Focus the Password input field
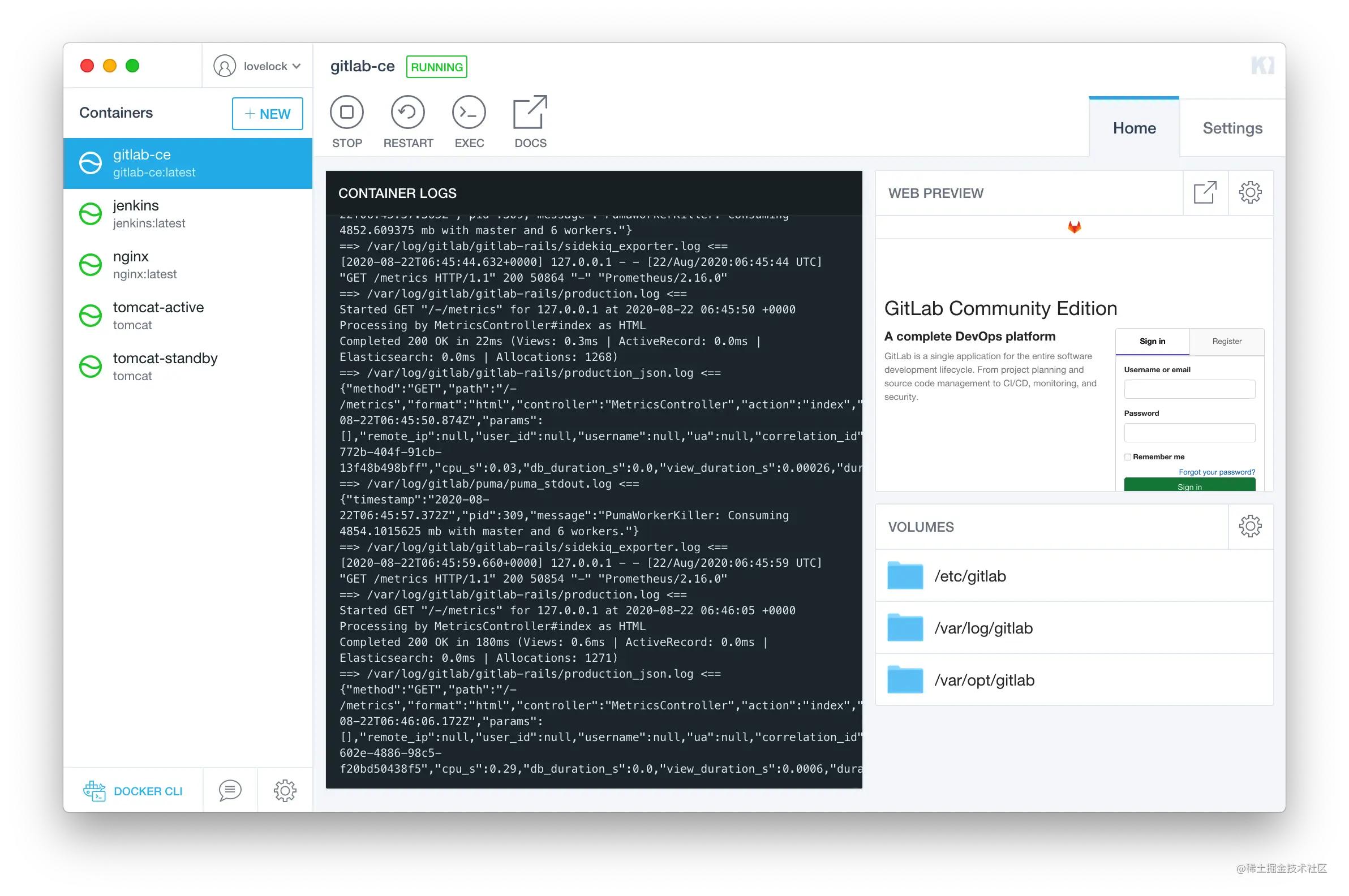The image size is (1349, 896). [x=1189, y=433]
